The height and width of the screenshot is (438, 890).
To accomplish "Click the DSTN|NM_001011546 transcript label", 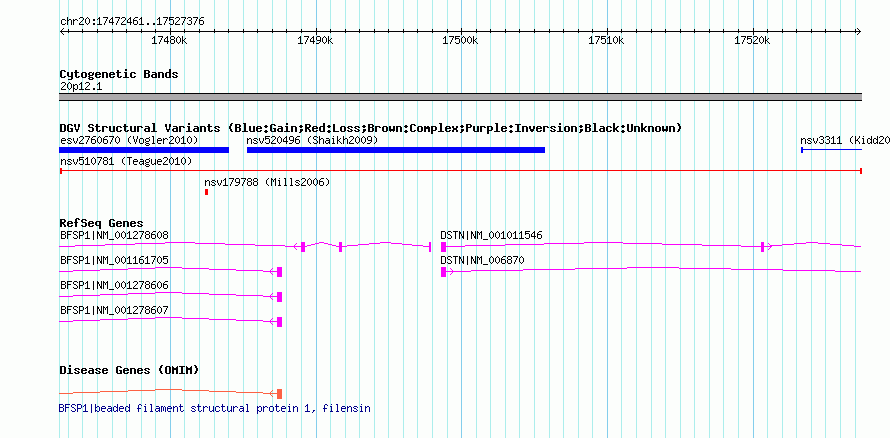I will pyautogui.click(x=491, y=235).
